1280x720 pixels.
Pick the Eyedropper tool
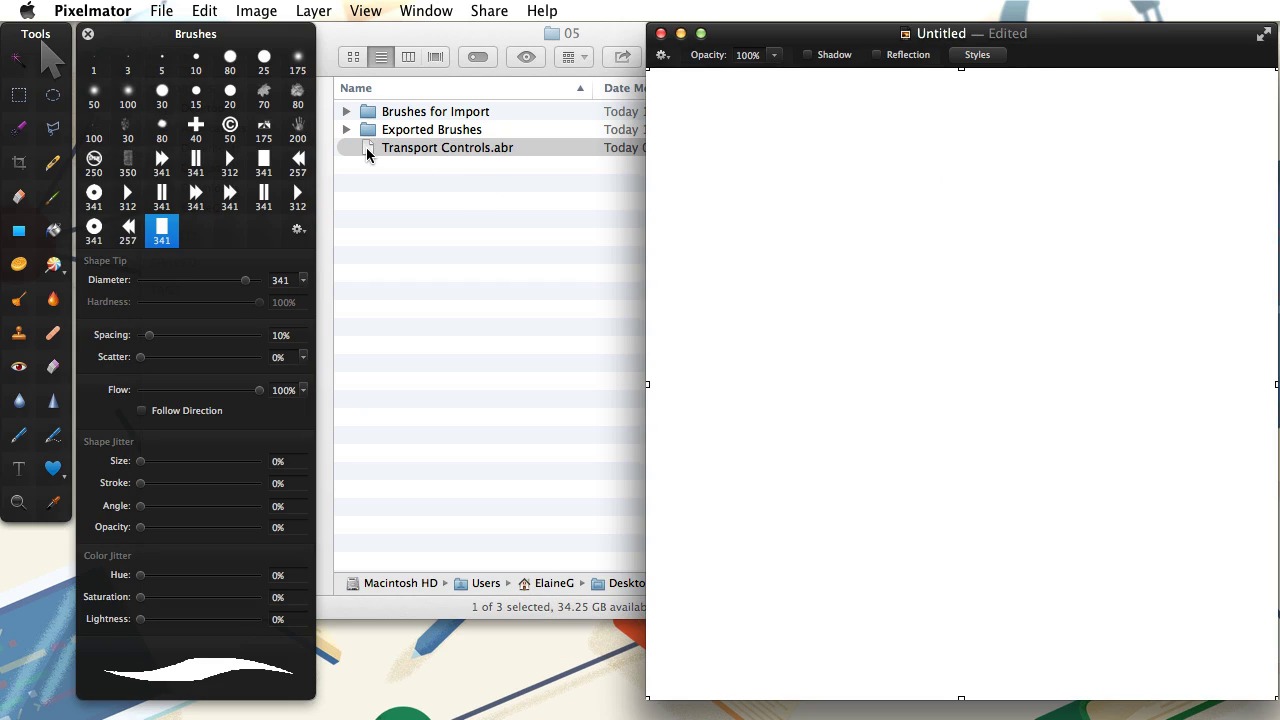[53, 503]
